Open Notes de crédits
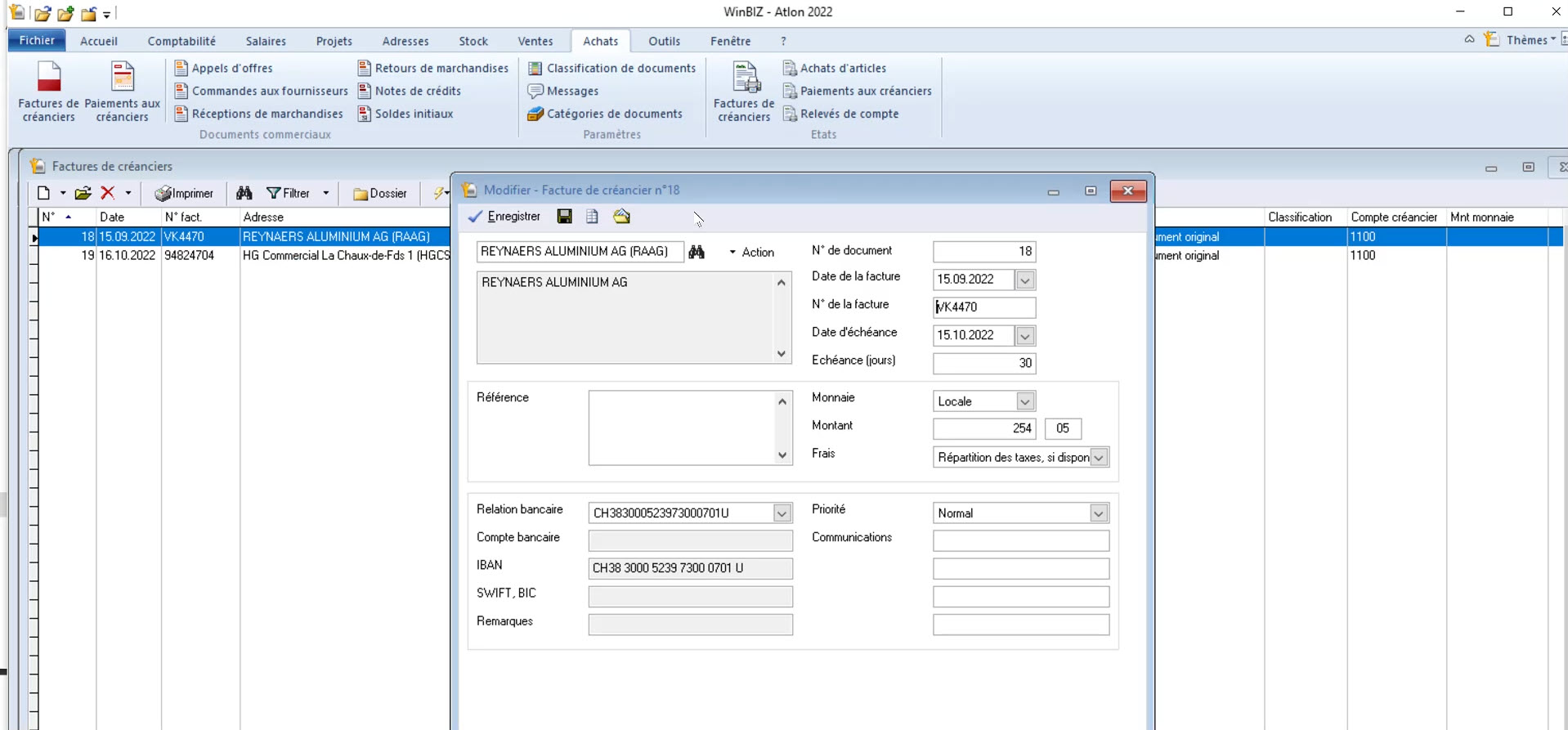This screenshot has height=730, width=1568. [x=410, y=91]
